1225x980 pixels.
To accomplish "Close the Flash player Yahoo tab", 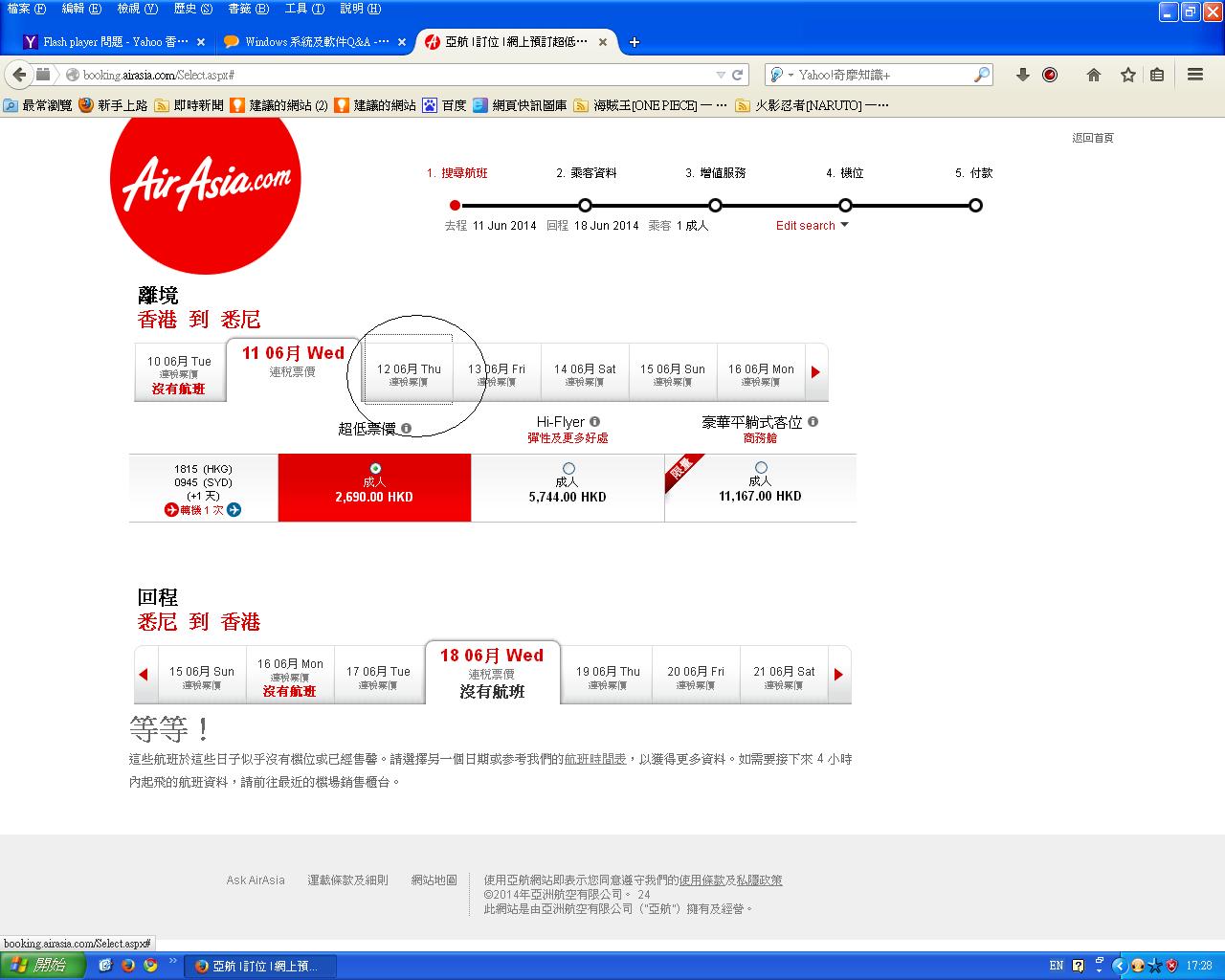I will (200, 42).
